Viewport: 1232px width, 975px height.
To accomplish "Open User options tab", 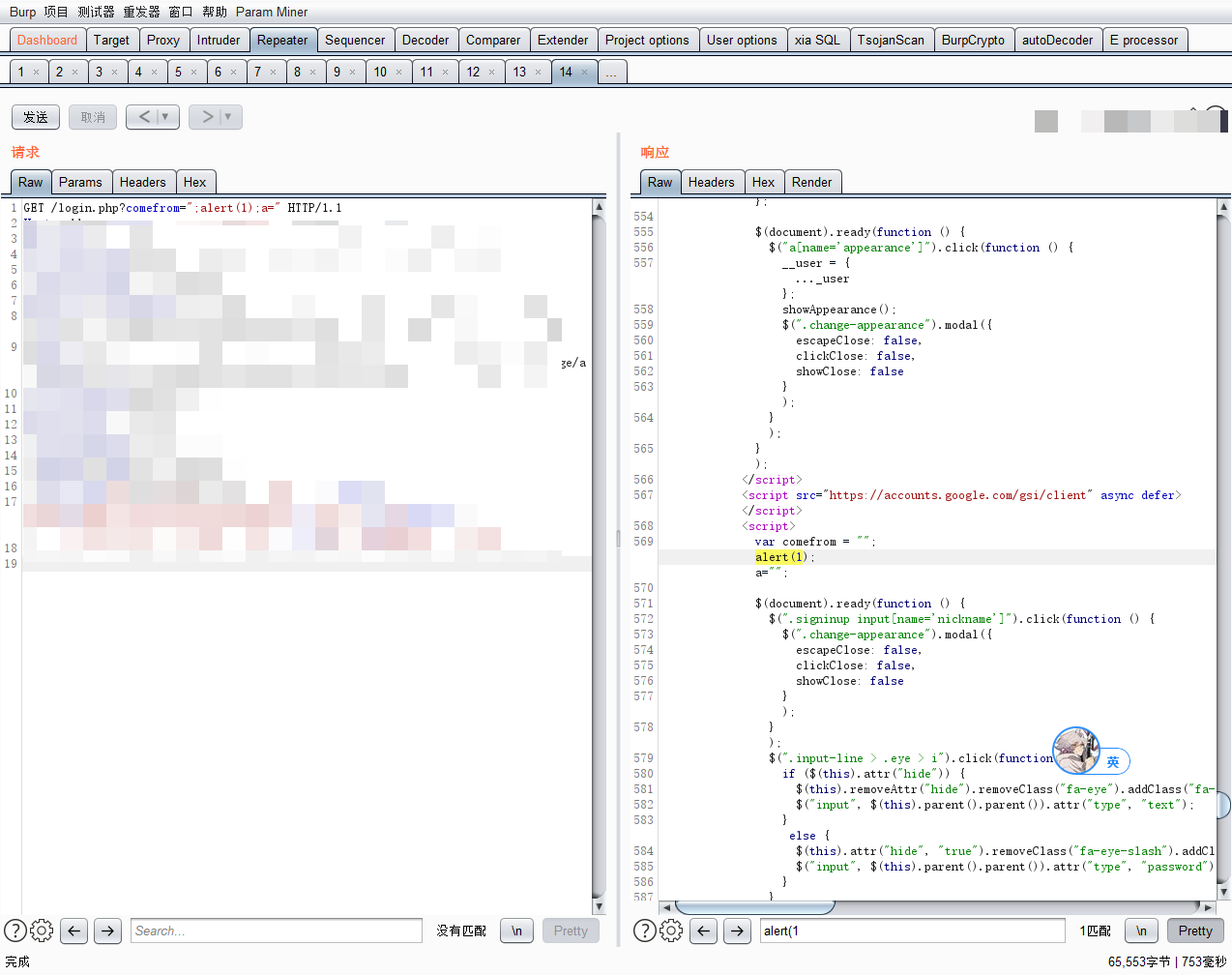I will point(742,40).
